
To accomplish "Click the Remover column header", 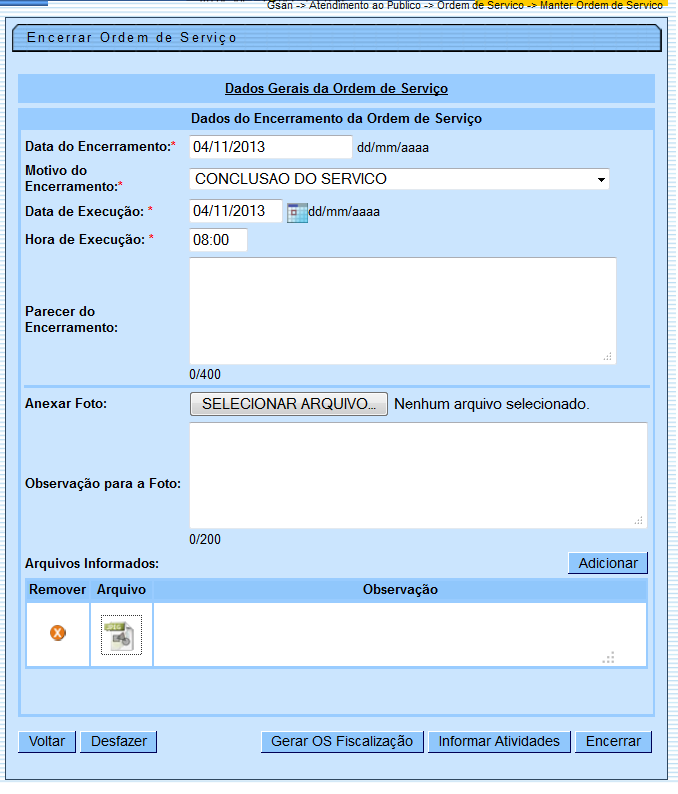I will 58,590.
